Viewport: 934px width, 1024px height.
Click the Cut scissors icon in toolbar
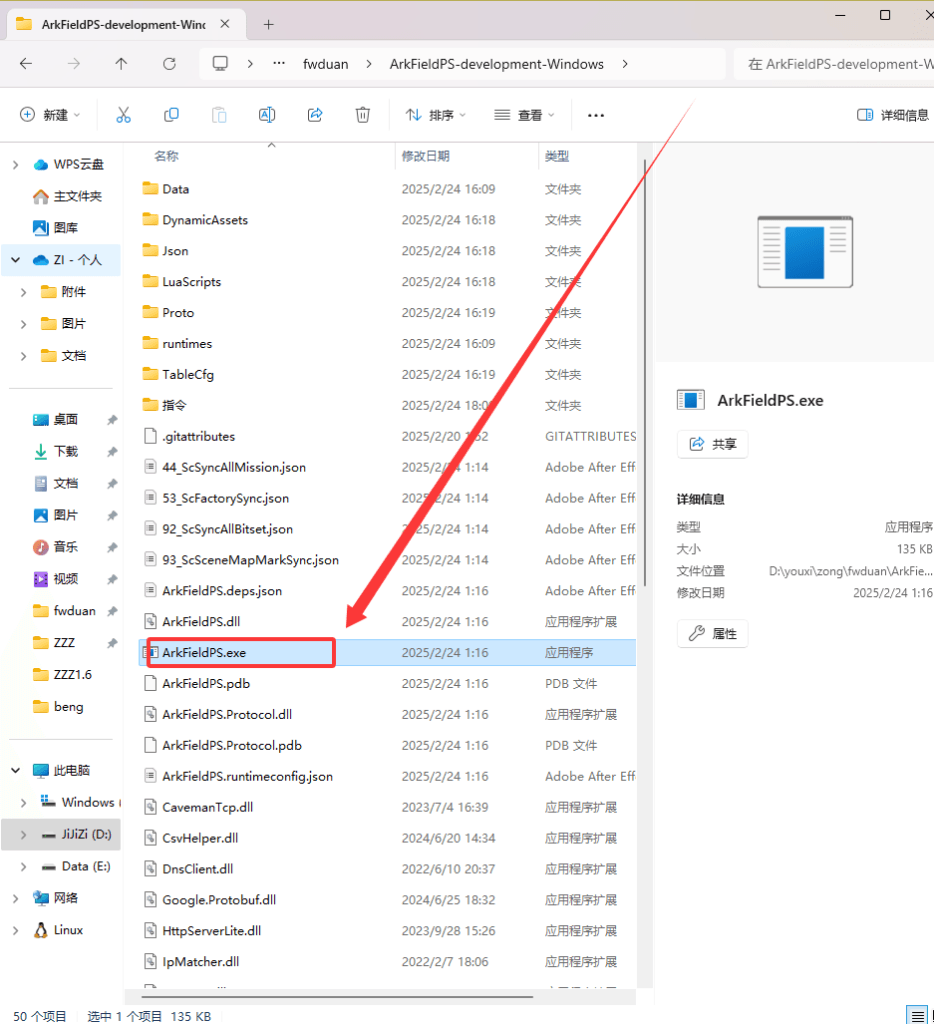click(124, 115)
